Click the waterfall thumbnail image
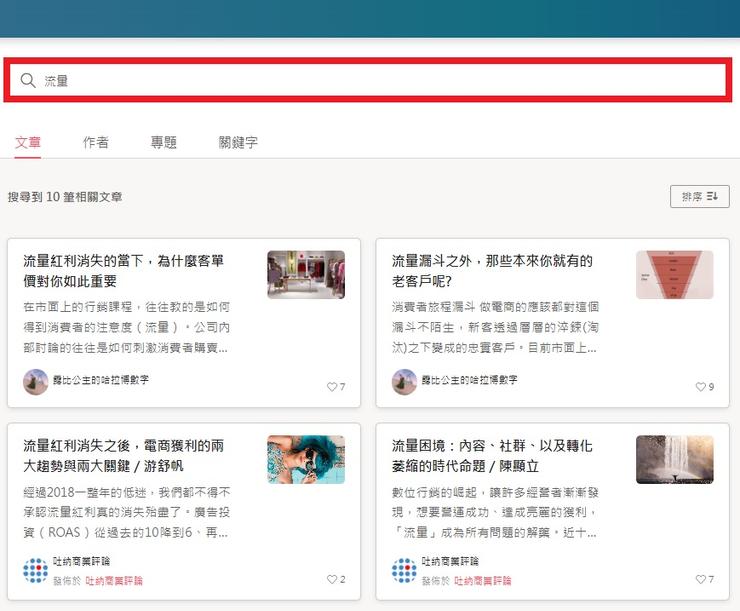Image resolution: width=740 pixels, height=611 pixels. [674, 460]
